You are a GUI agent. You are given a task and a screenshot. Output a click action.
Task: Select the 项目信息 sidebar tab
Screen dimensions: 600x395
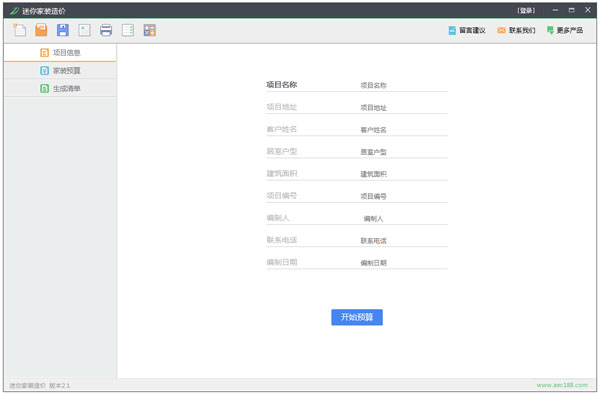(x=60, y=52)
